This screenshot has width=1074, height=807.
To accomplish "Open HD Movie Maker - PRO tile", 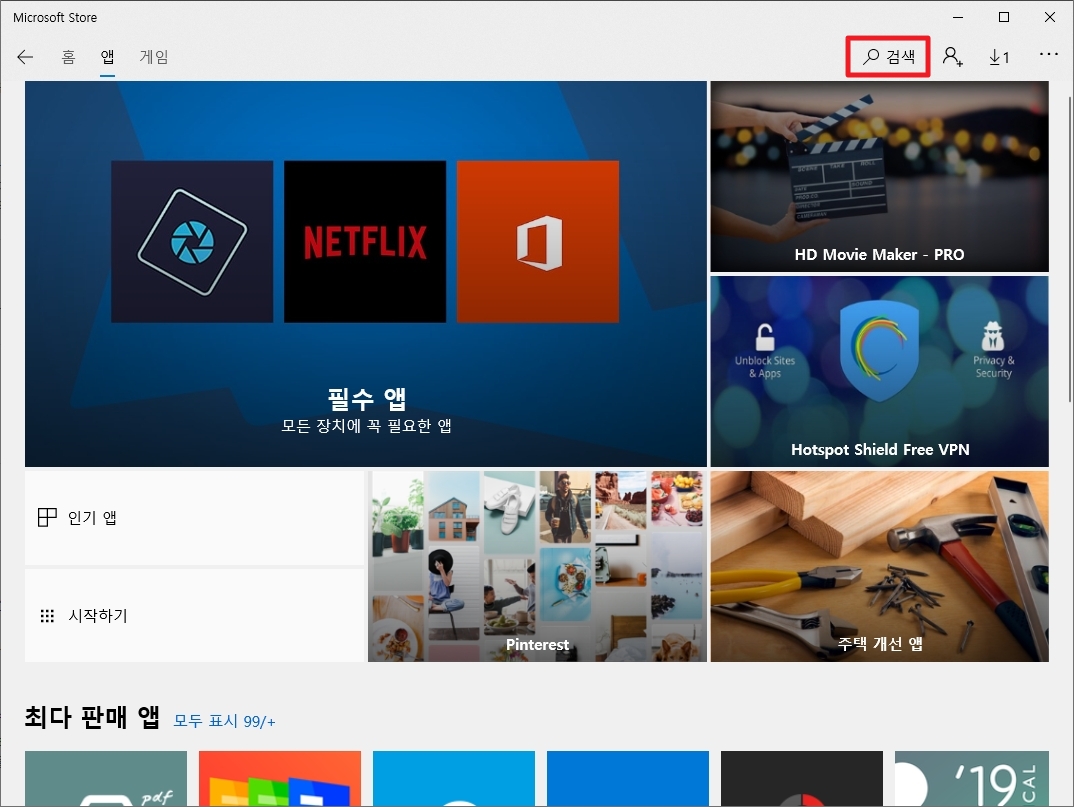I will (x=879, y=177).
